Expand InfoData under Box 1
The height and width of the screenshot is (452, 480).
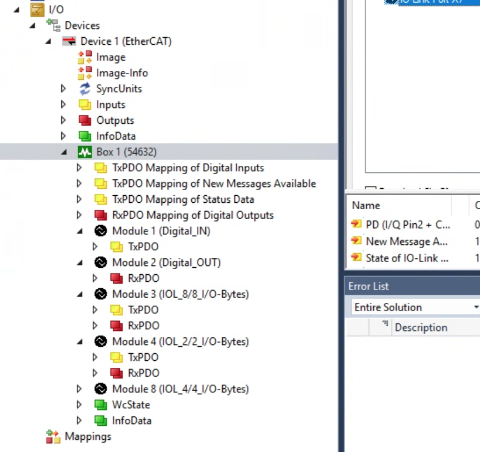point(79,420)
